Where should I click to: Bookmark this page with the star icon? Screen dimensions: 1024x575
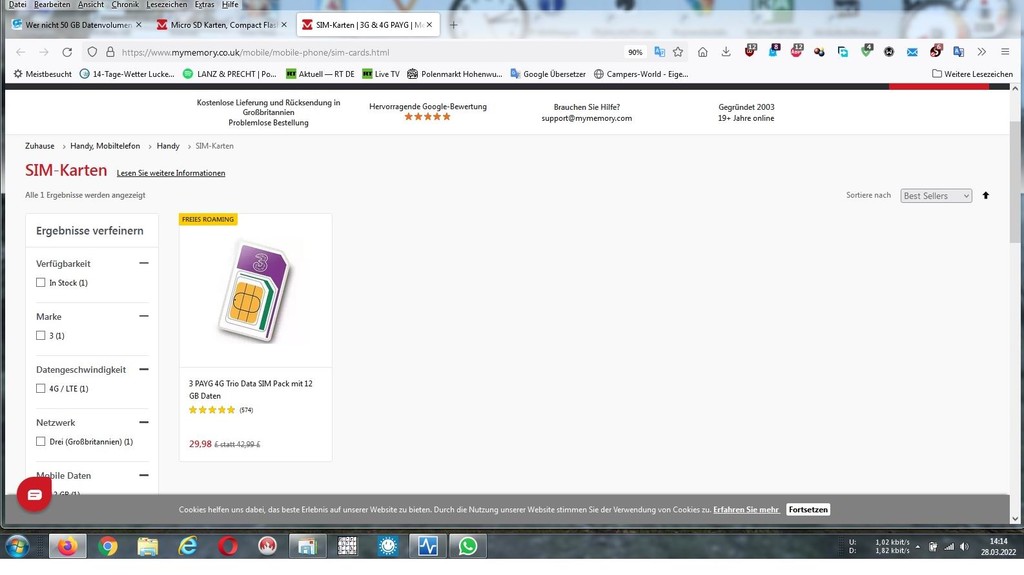click(x=678, y=52)
